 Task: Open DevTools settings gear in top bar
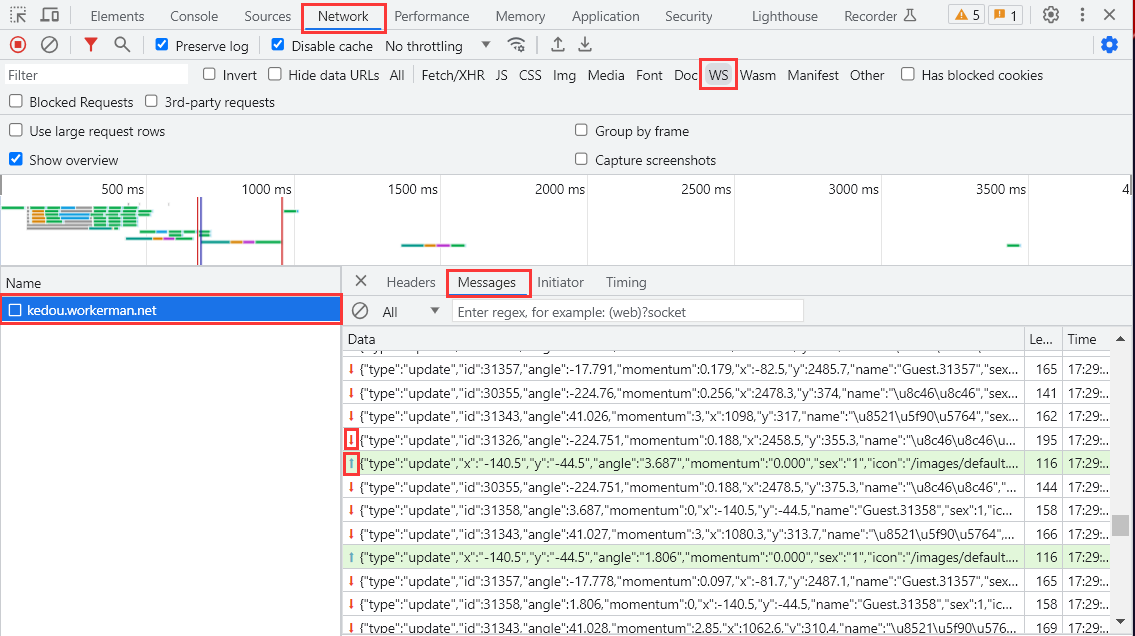point(1050,15)
